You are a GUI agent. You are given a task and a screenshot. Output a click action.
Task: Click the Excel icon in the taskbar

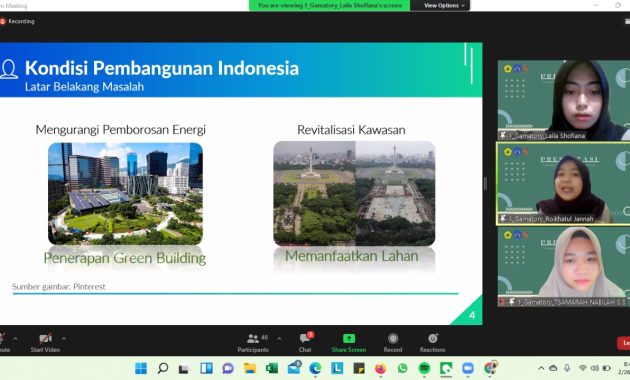pyautogui.click(x=272, y=368)
